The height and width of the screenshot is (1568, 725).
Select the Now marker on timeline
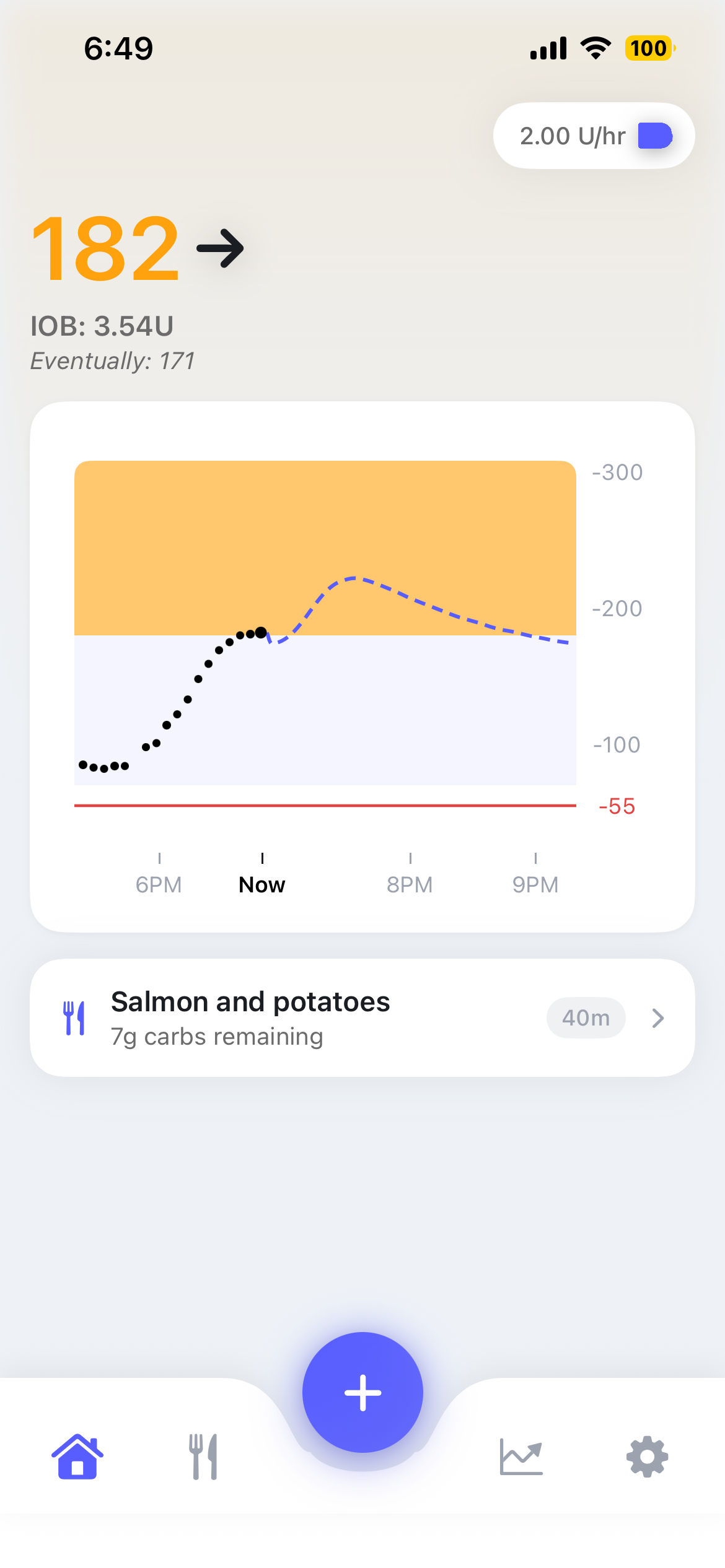click(262, 884)
